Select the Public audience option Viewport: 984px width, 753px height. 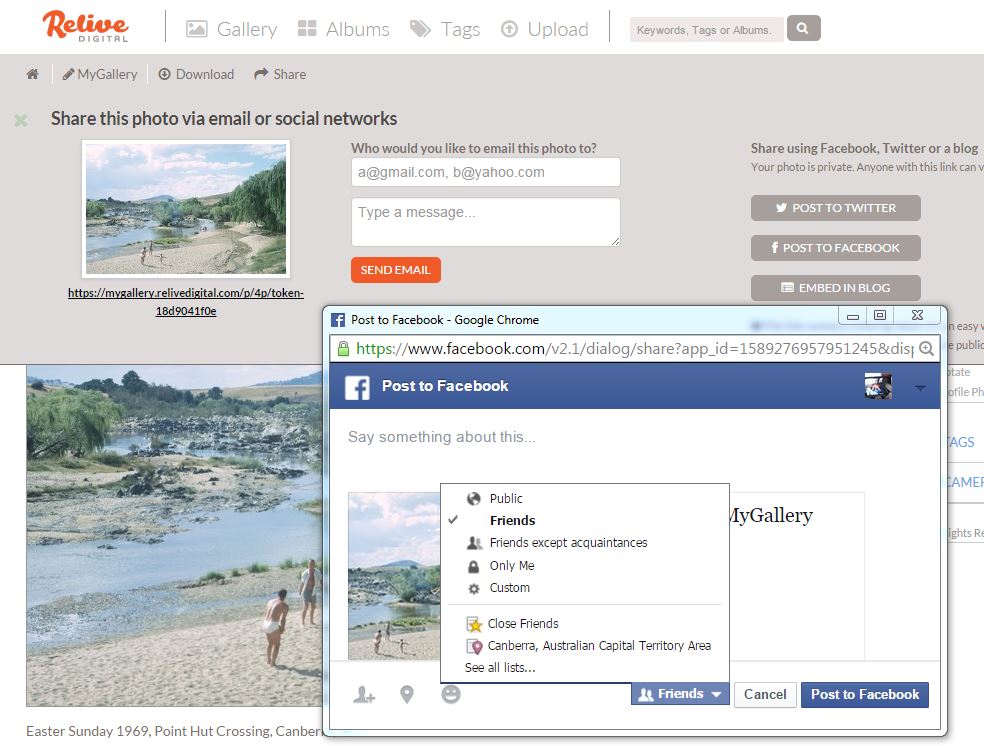506,498
